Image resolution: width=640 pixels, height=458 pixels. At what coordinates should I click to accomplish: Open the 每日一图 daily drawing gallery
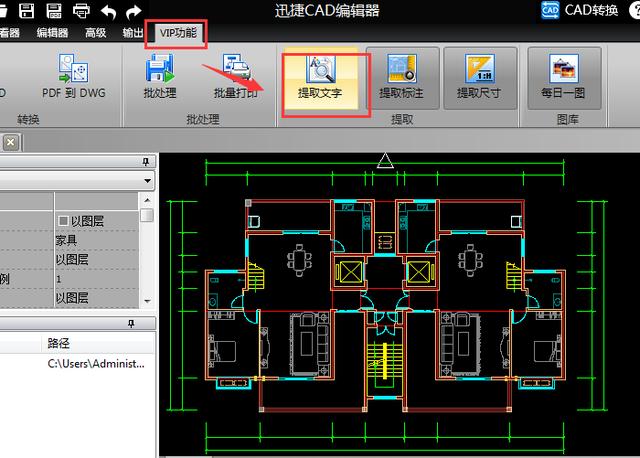(x=564, y=78)
